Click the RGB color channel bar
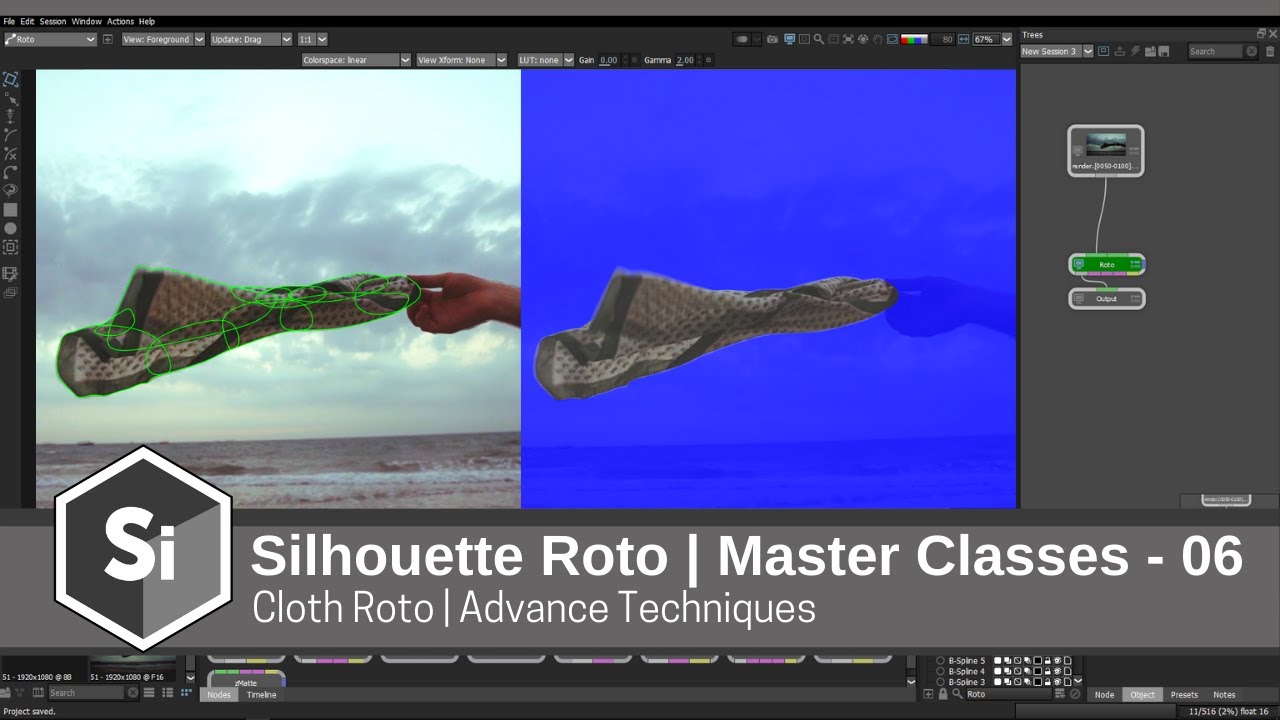The height and width of the screenshot is (720, 1280). 914,39
